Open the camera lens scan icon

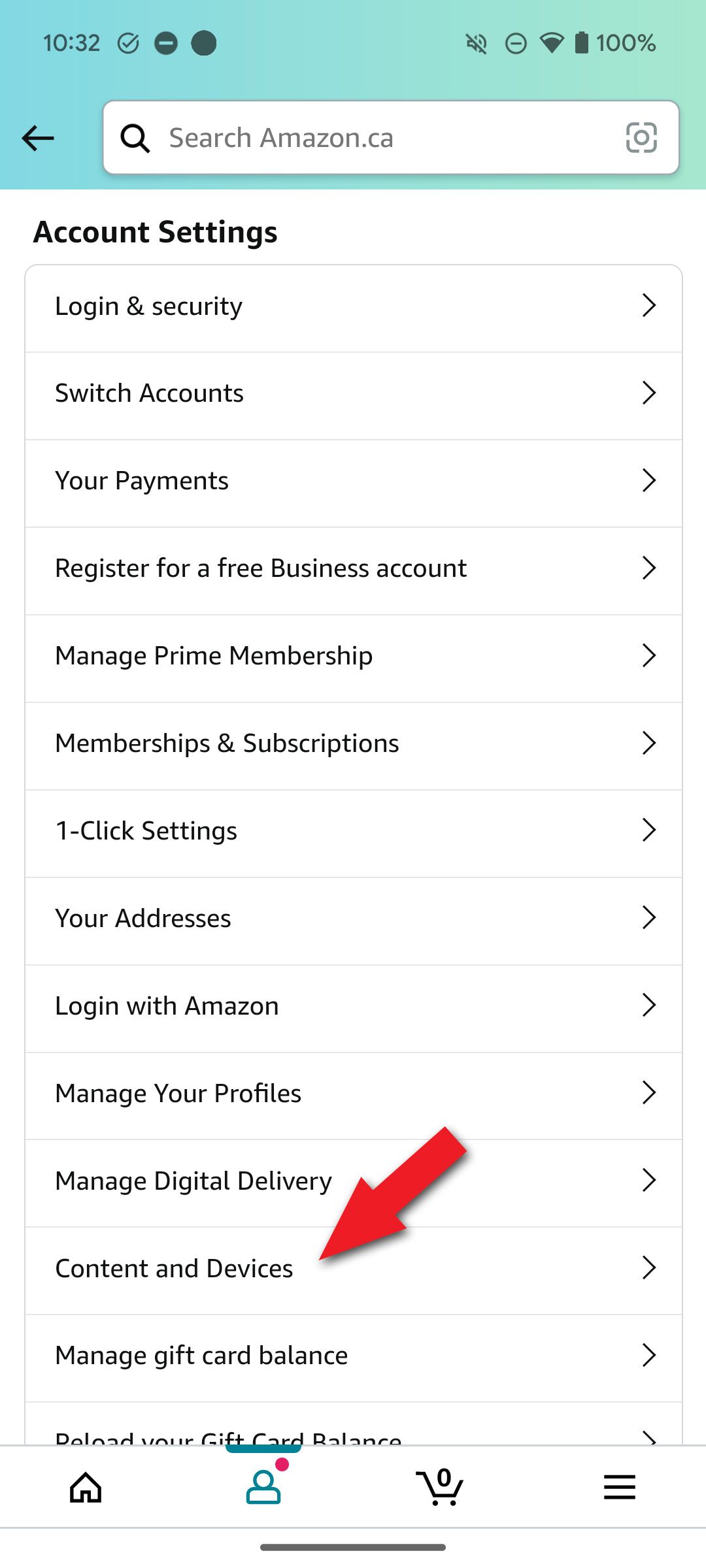pos(641,138)
